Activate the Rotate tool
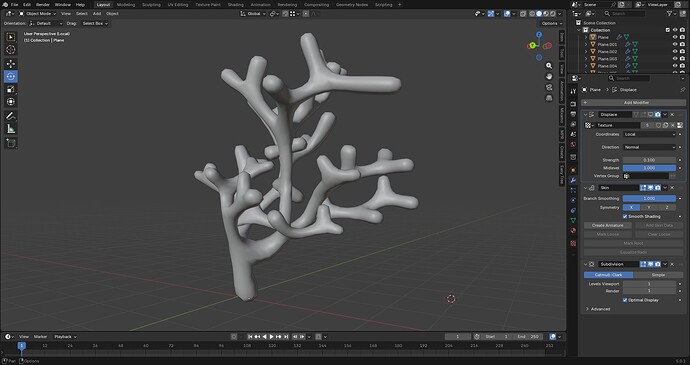690x365 pixels. coord(11,76)
